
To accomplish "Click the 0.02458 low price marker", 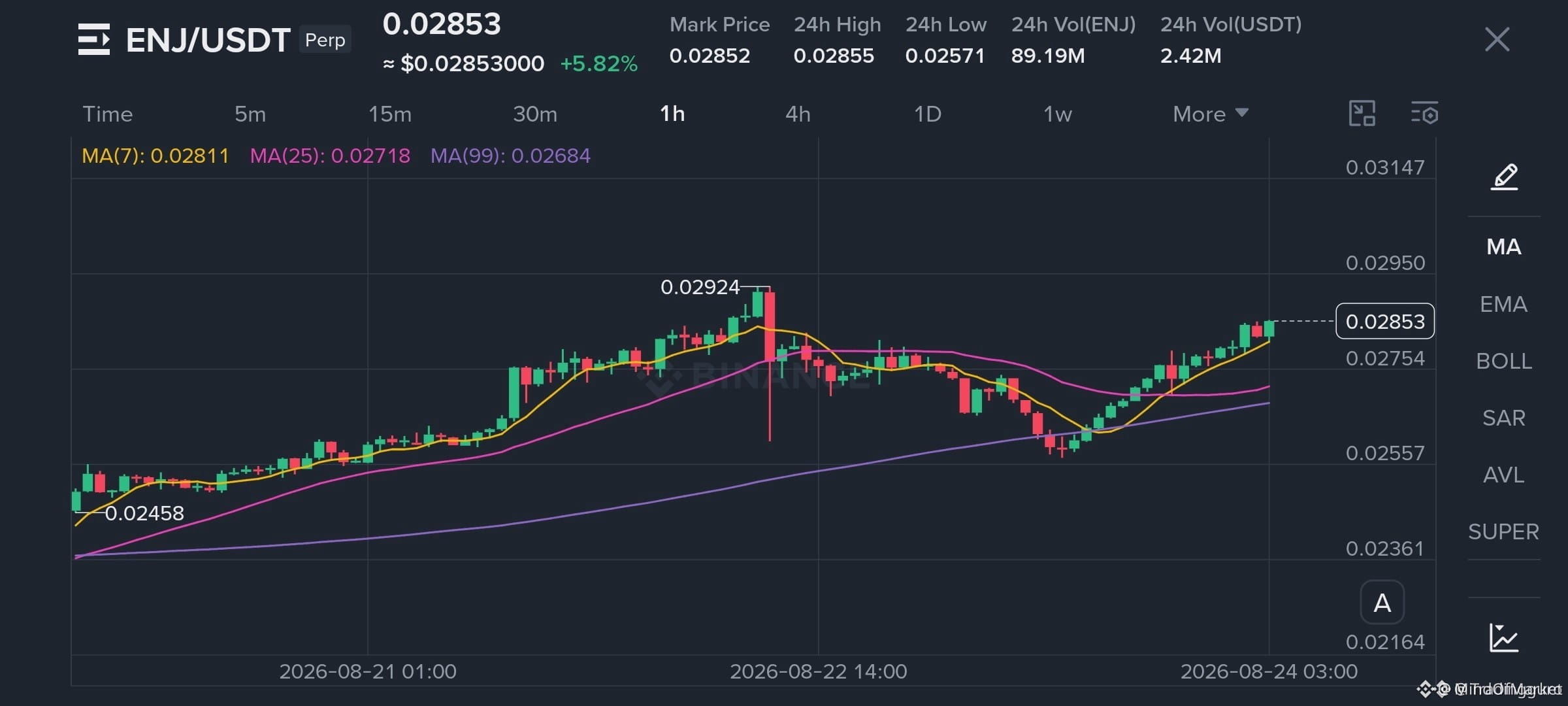I will pyautogui.click(x=144, y=513).
